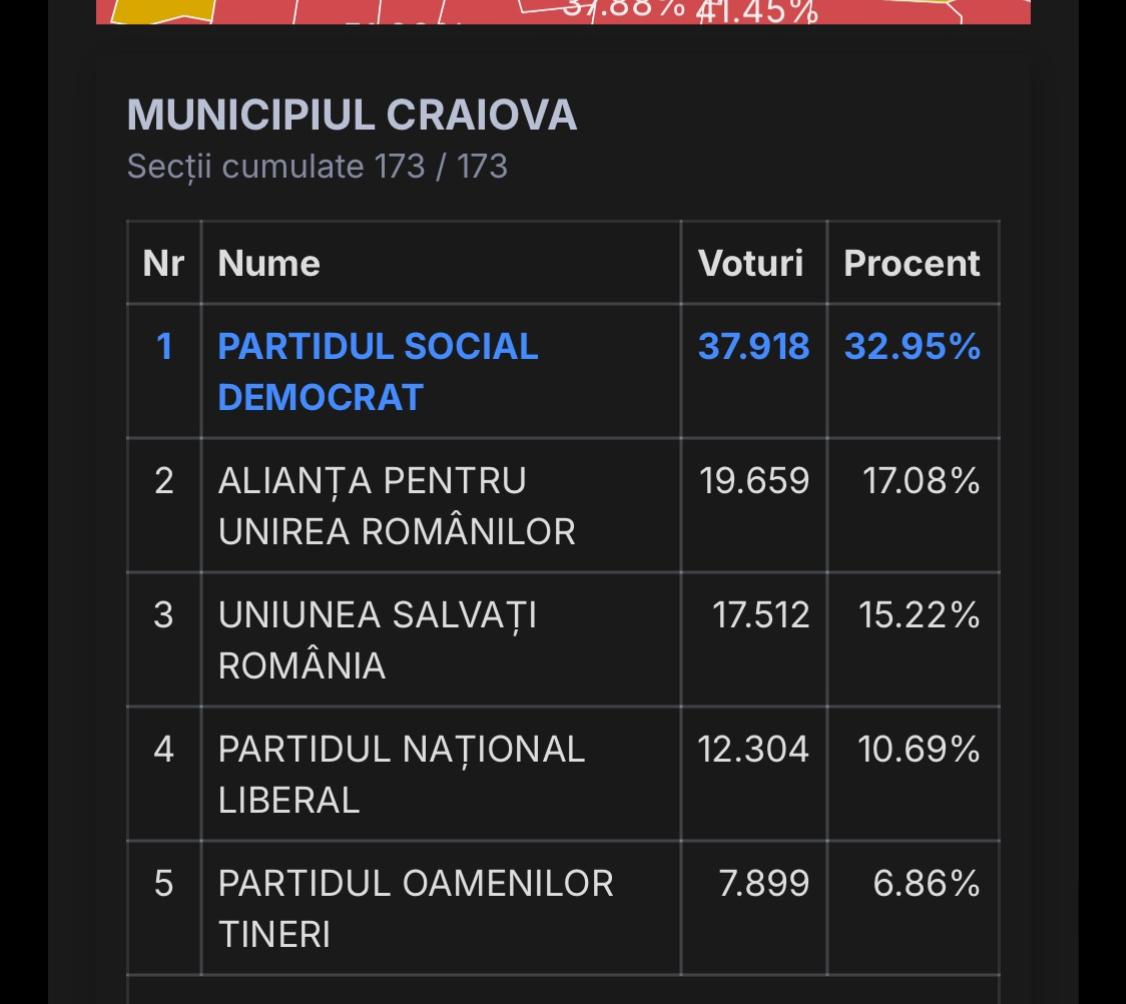Image resolution: width=1126 pixels, height=1004 pixels.
Task: Click the Secții cumulate 173 / 173 text
Action: point(317,166)
